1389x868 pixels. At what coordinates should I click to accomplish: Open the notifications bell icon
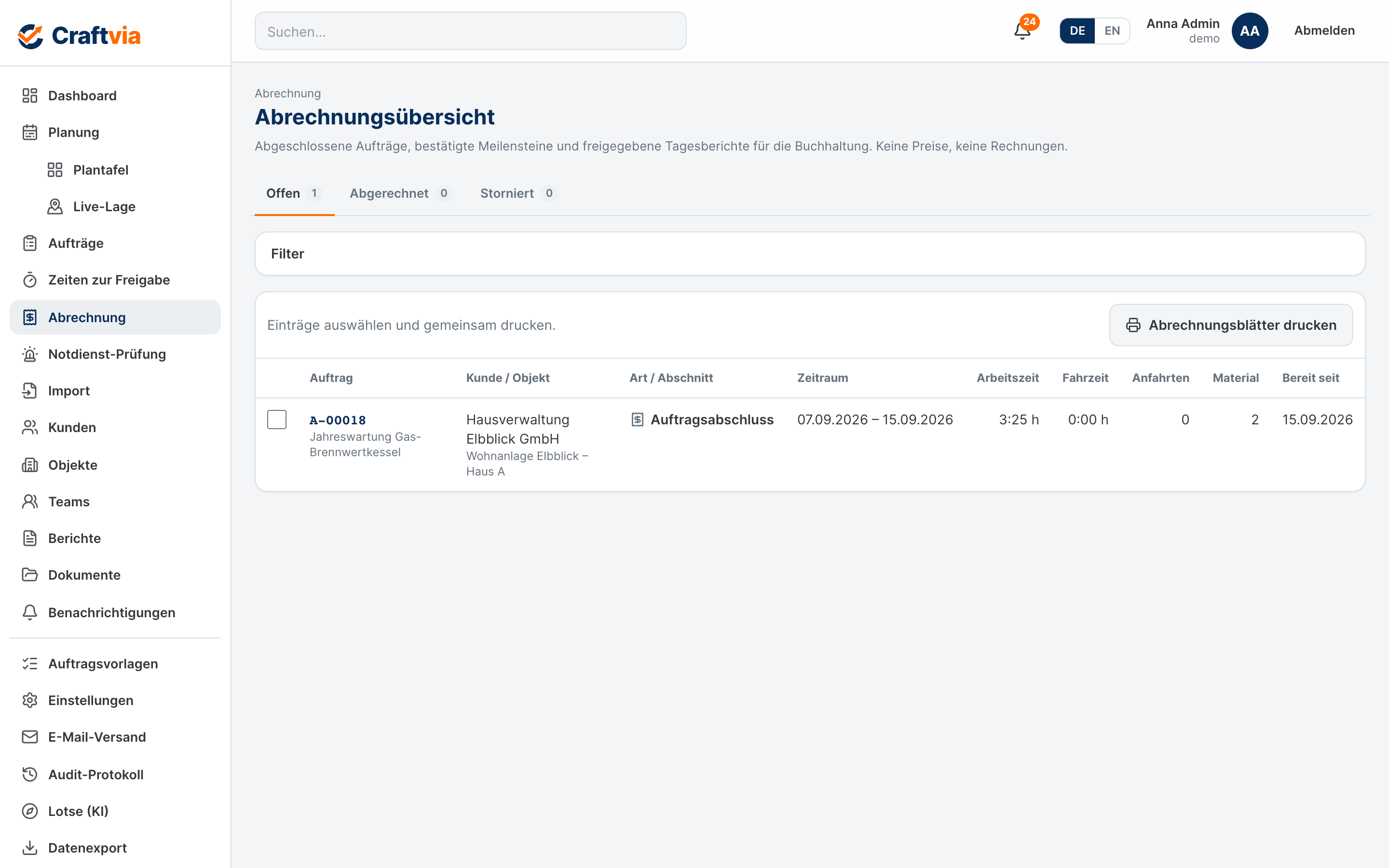click(x=1022, y=30)
